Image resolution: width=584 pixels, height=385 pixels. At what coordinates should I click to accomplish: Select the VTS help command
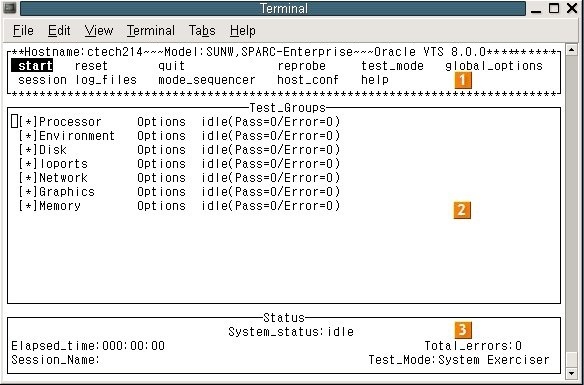coord(375,80)
